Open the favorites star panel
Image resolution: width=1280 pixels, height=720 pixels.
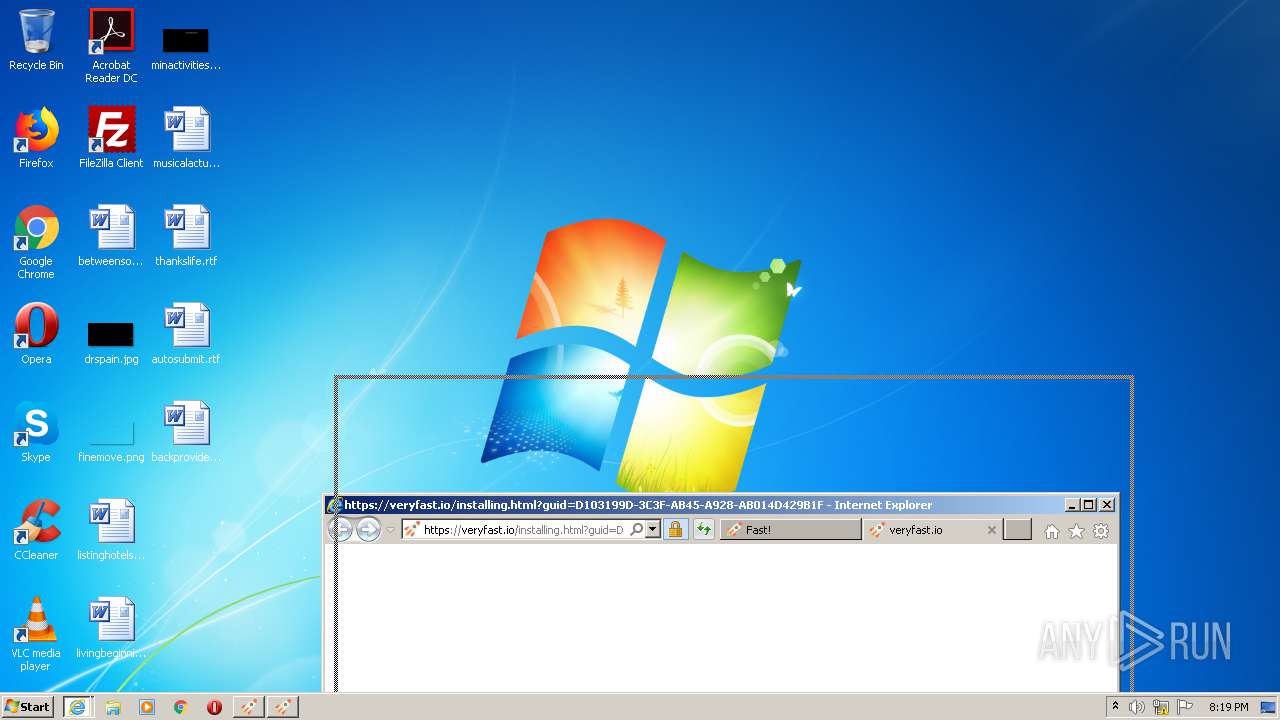click(x=1076, y=531)
